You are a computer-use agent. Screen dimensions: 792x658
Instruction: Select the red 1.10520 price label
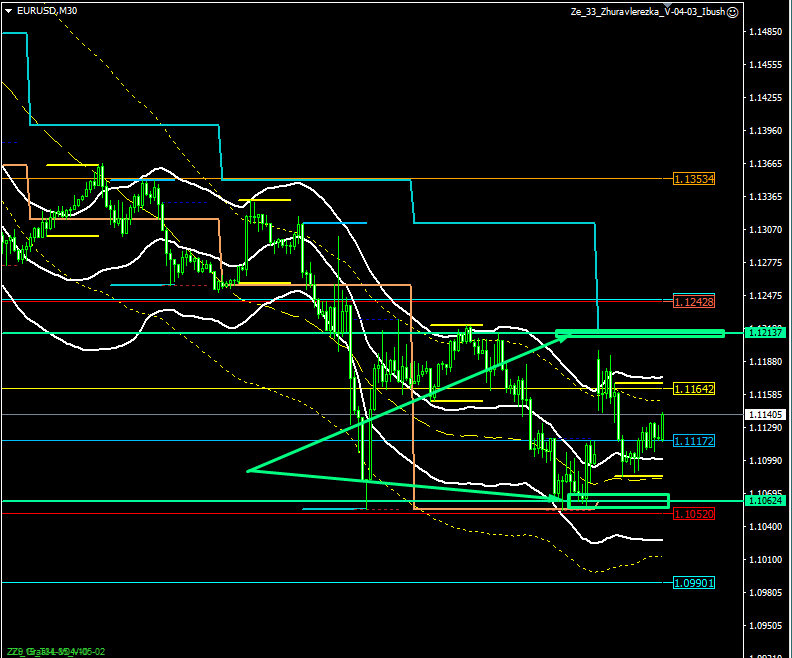(693, 513)
